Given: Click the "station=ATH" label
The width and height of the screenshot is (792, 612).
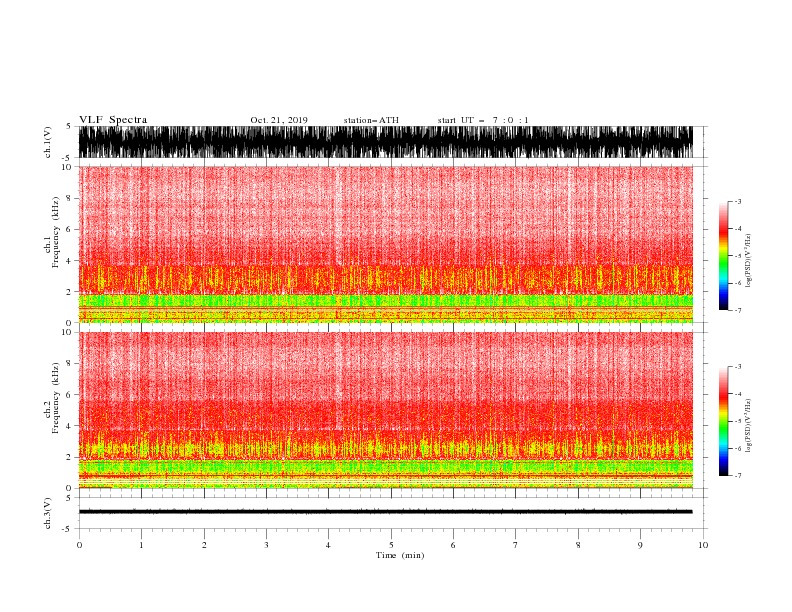Looking at the screenshot, I should (371, 120).
